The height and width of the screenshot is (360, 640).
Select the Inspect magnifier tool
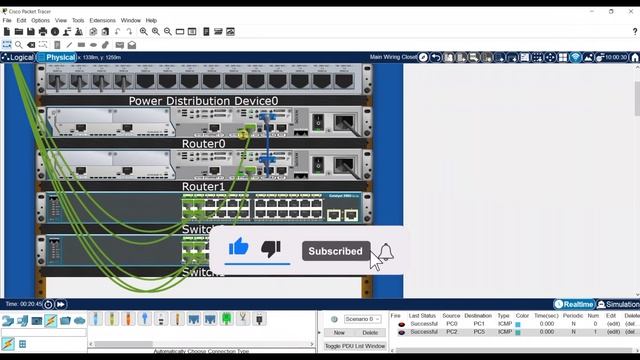[19, 45]
